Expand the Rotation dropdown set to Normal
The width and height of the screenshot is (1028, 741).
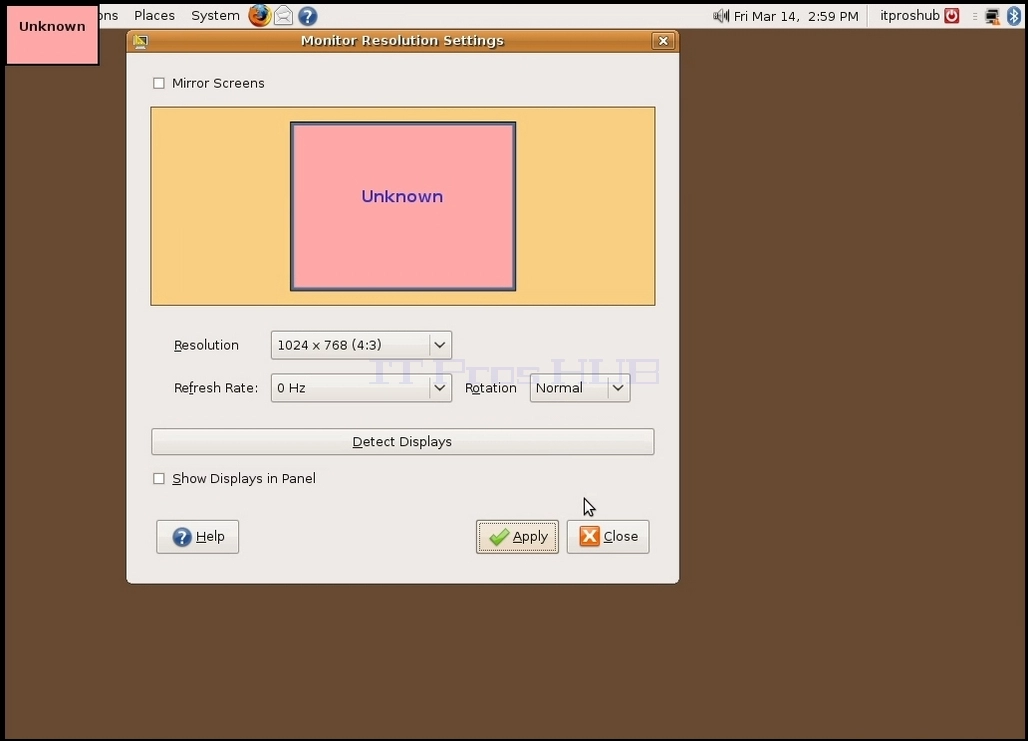[x=580, y=388]
